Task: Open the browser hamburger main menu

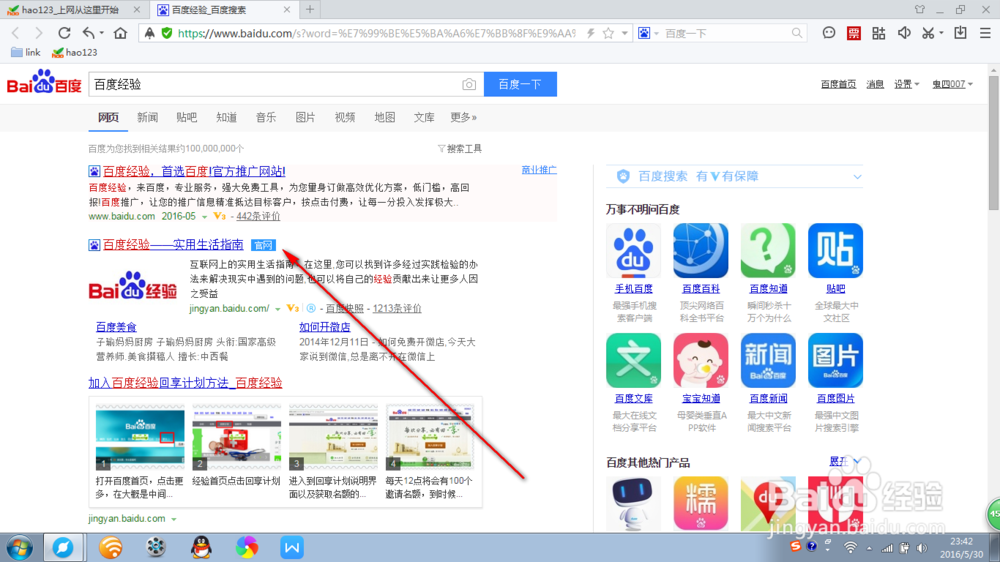Action: [985, 33]
